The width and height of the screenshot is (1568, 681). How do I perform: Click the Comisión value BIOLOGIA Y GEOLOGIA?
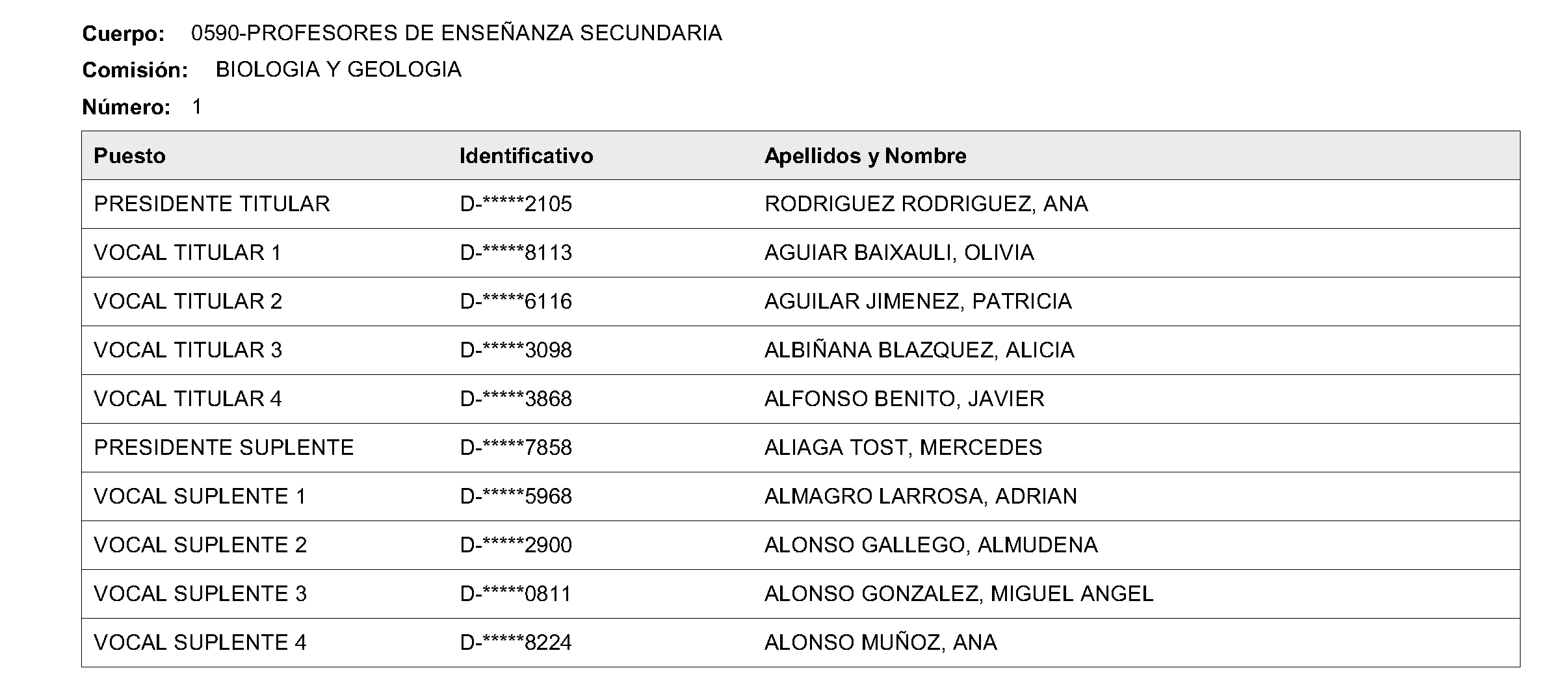click(x=339, y=70)
